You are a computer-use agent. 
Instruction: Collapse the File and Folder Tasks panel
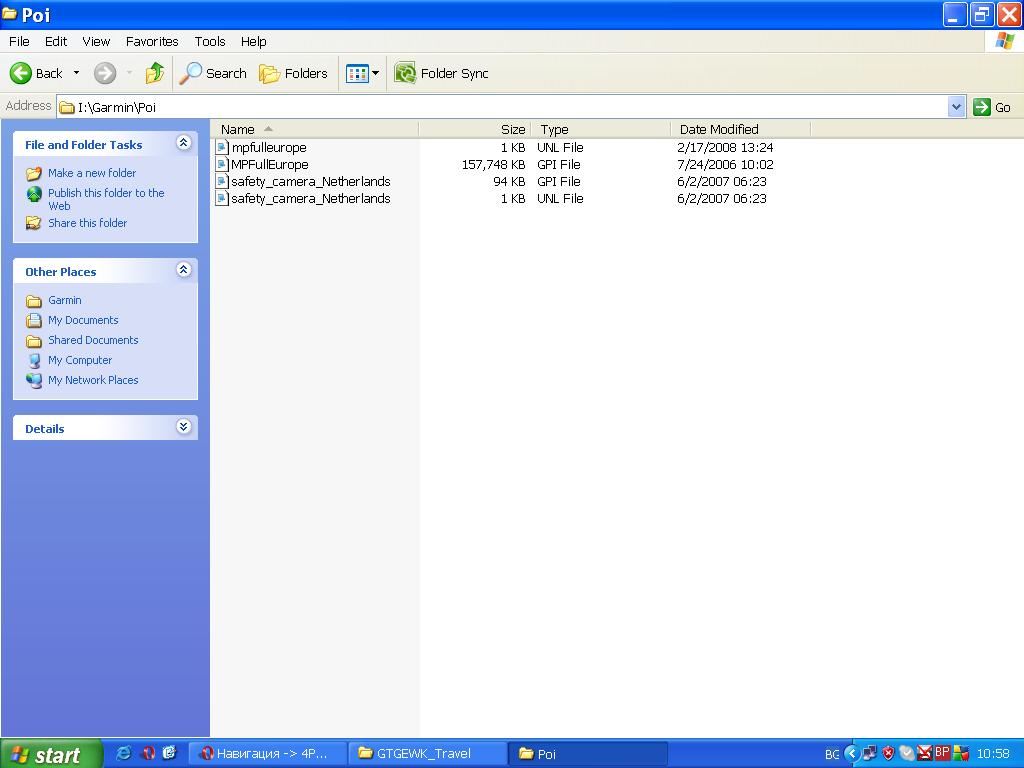[184, 143]
